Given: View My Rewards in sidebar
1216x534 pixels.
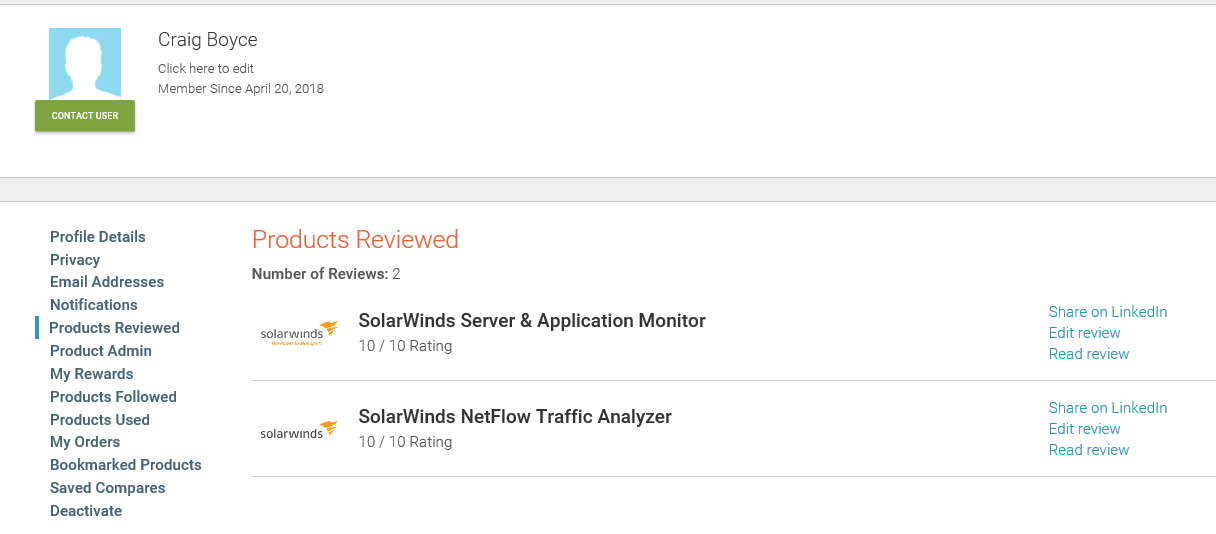Looking at the screenshot, I should tap(92, 374).
